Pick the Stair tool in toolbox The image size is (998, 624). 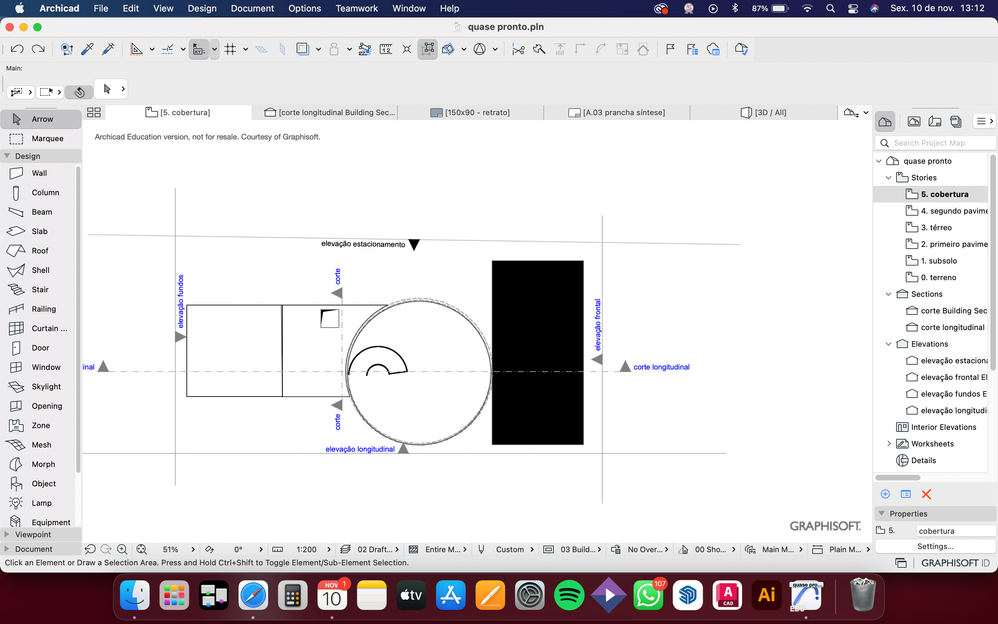[x=38, y=290]
